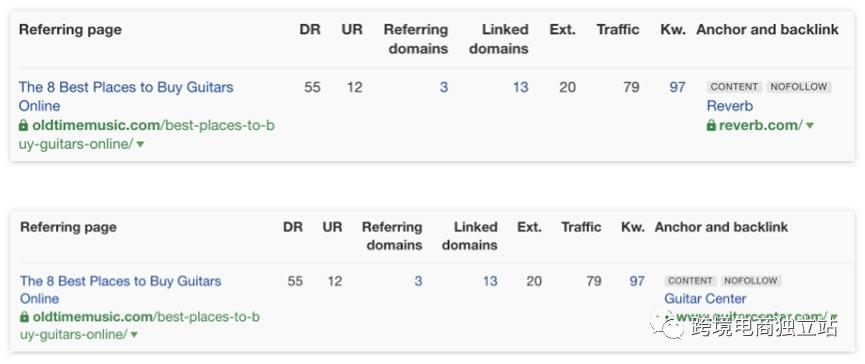This screenshot has height=364, width=865.
Task: Click keywords value 97 in first row
Action: pos(677,87)
